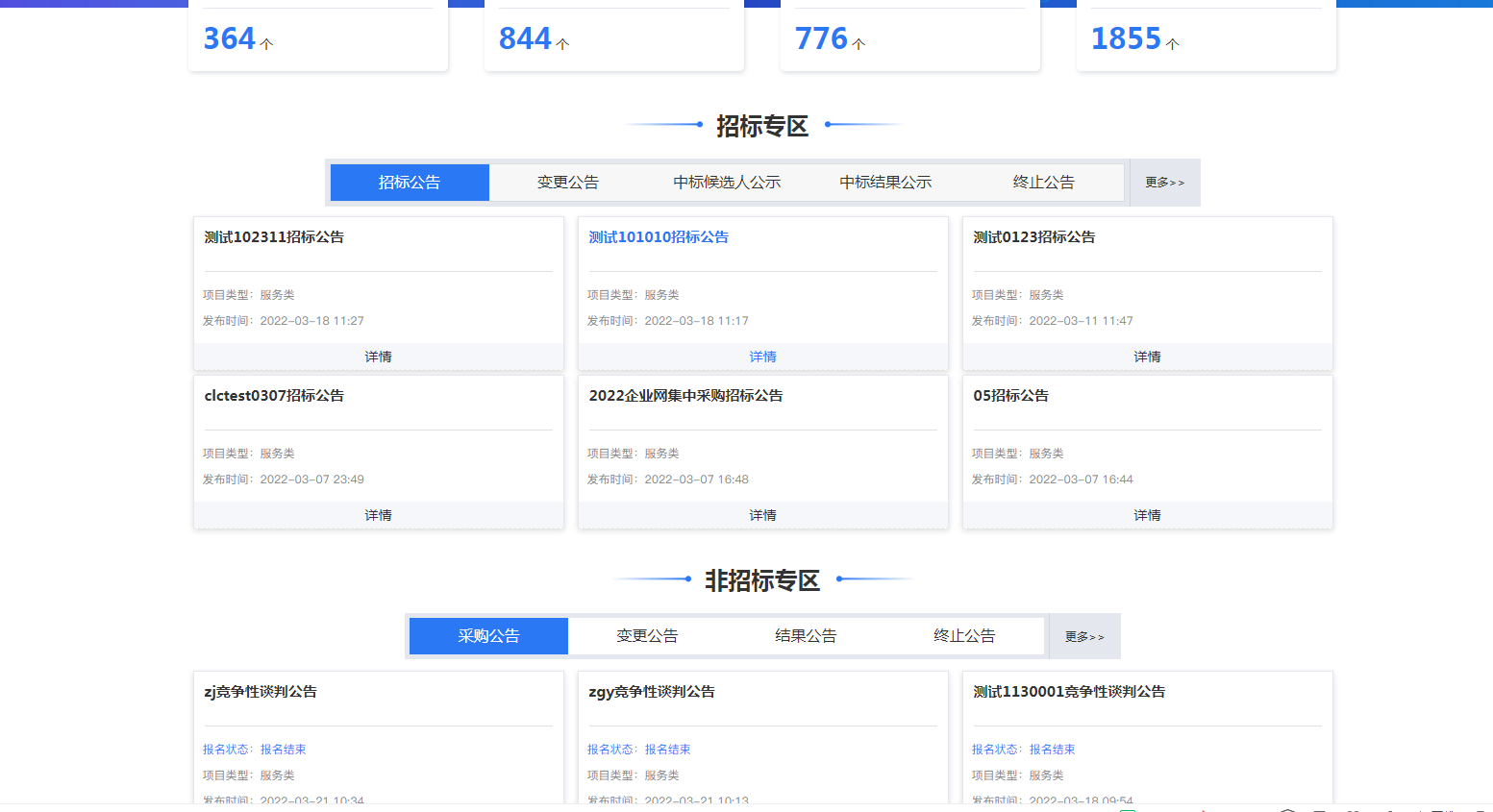
Task: Click 报名结束 status under zj竞争性谈判公告
Action: (x=284, y=749)
